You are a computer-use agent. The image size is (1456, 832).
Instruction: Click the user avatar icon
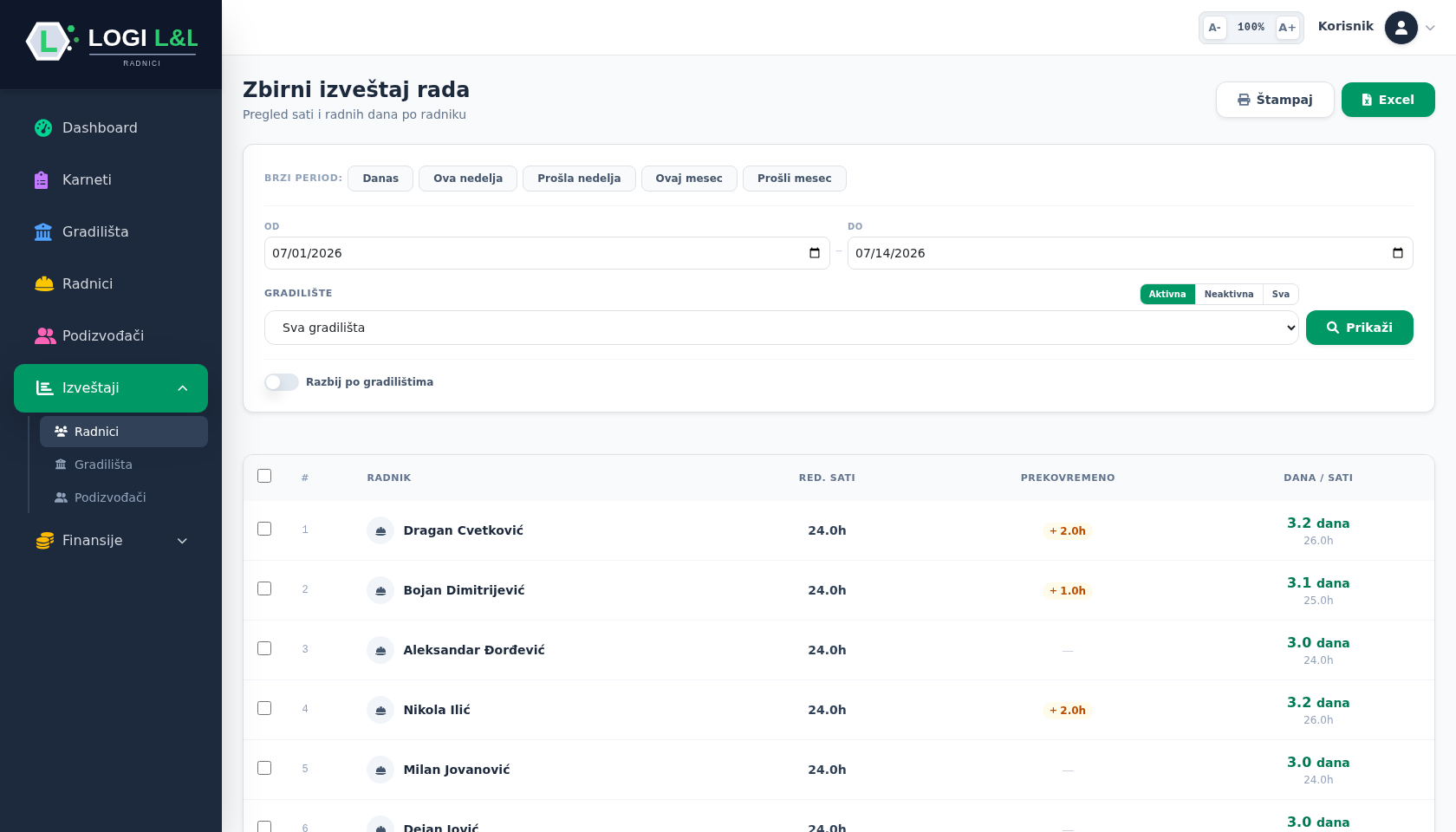(1401, 28)
